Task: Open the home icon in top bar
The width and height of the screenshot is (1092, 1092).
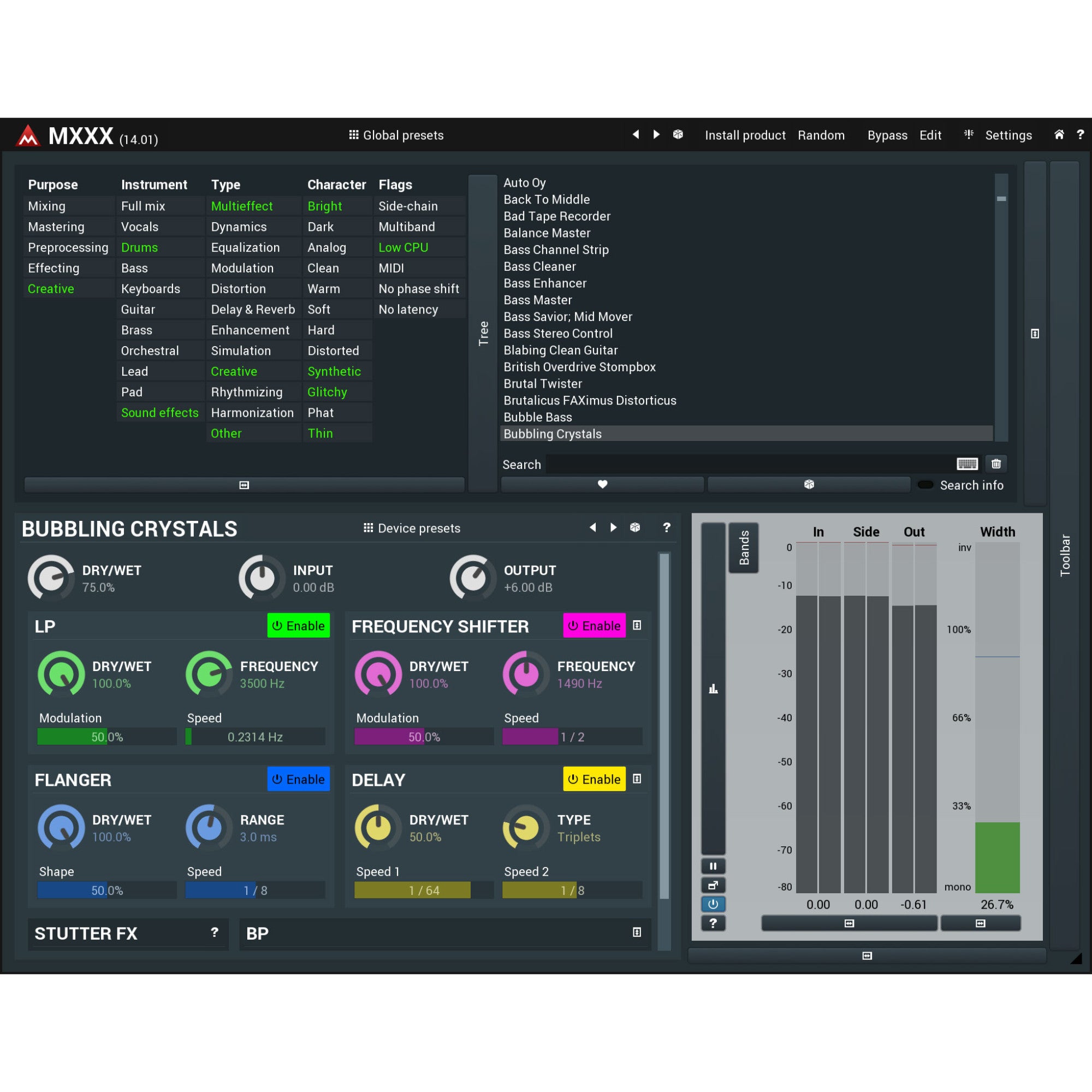Action: click(x=1059, y=134)
